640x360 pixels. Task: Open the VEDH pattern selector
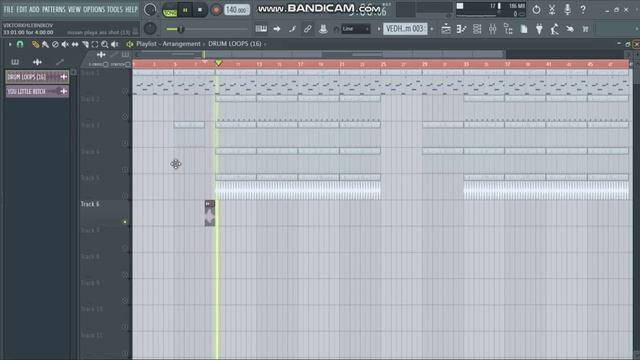tap(405, 29)
